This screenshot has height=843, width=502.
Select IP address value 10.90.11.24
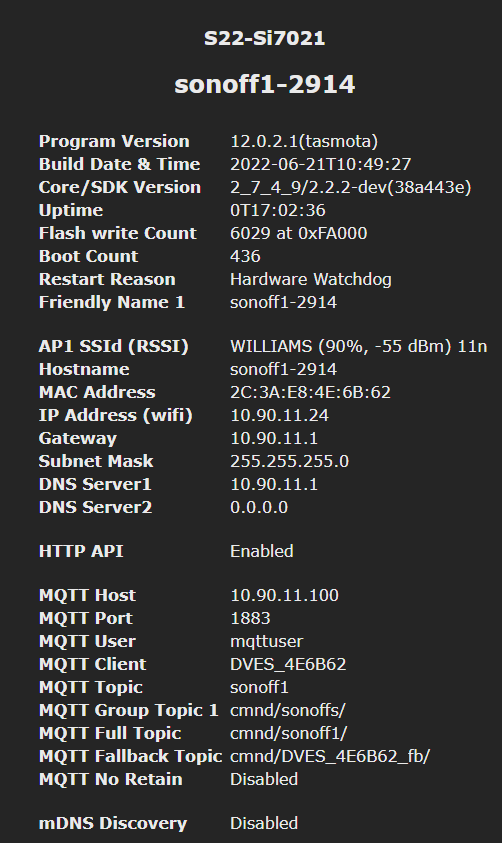[x=279, y=416]
